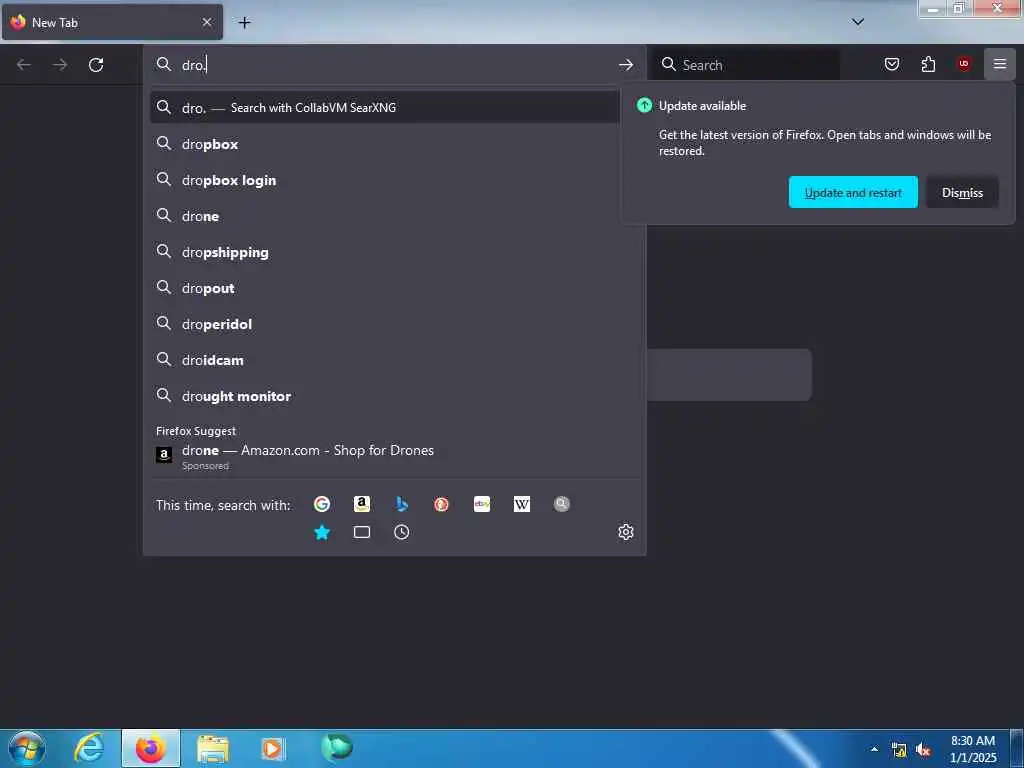
Task: Search bookmarks via the star icon
Action: pyautogui.click(x=322, y=532)
